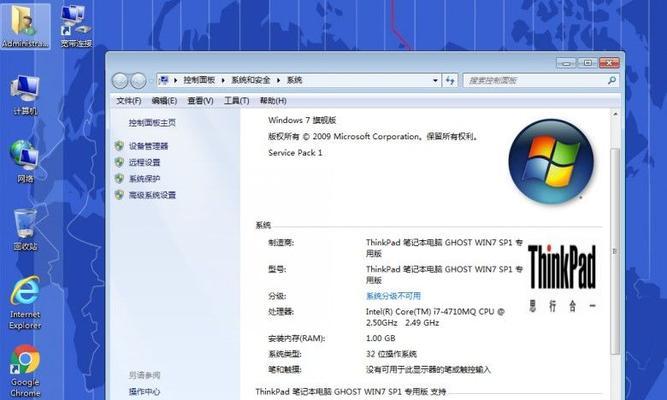Image resolution: width=667 pixels, height=400 pixels.
Task: Click the Windows 7 logo image
Action: [551, 161]
